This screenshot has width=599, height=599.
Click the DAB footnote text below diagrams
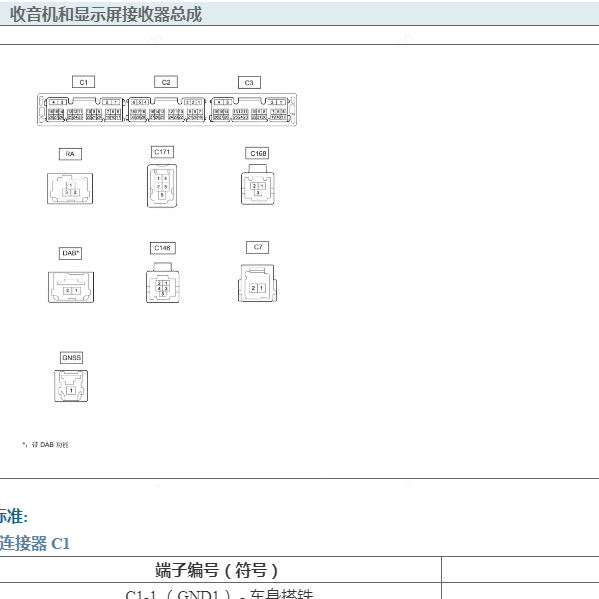tap(46, 445)
